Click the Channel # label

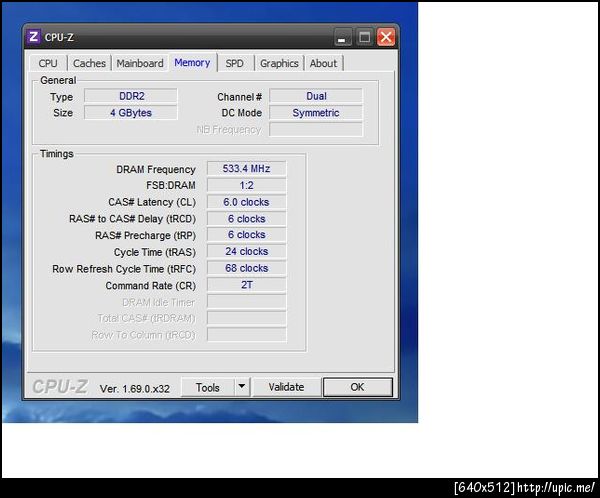click(x=240, y=97)
